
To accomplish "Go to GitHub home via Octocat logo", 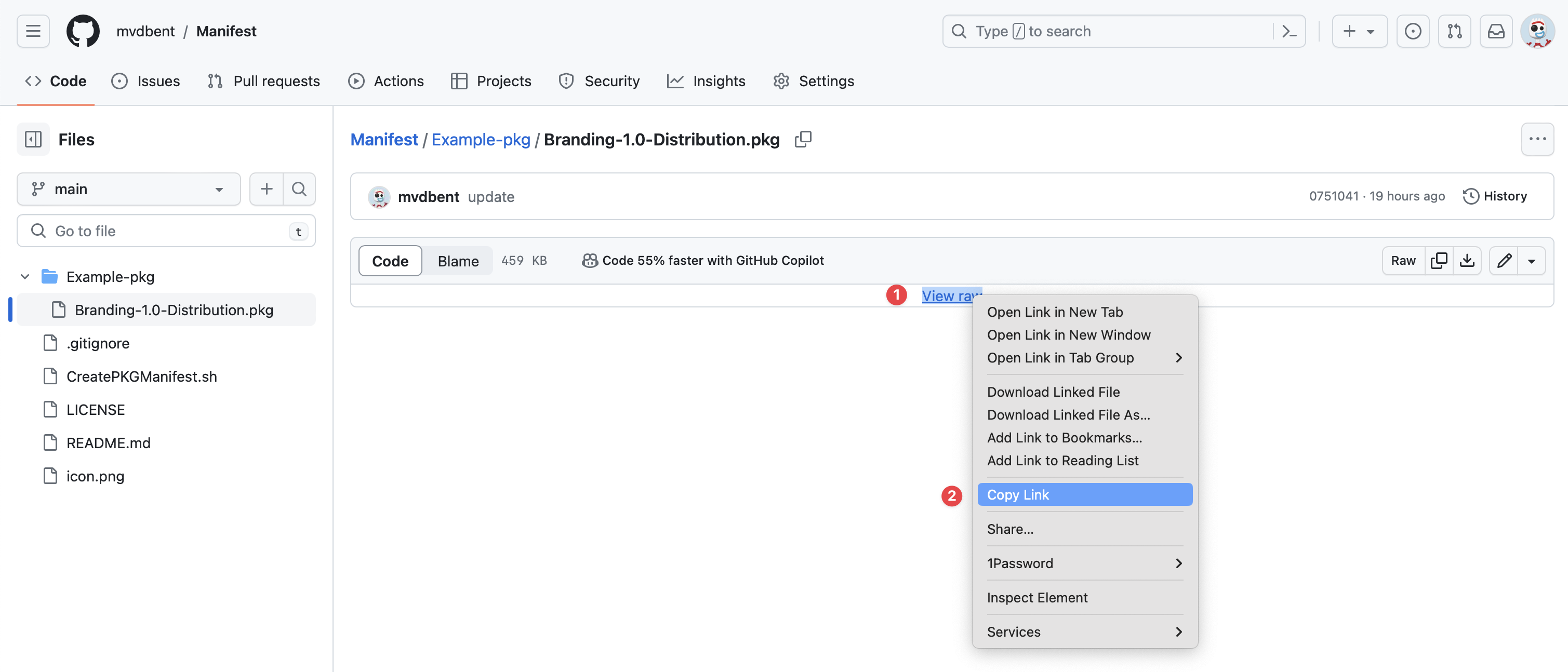I will pyautogui.click(x=83, y=31).
